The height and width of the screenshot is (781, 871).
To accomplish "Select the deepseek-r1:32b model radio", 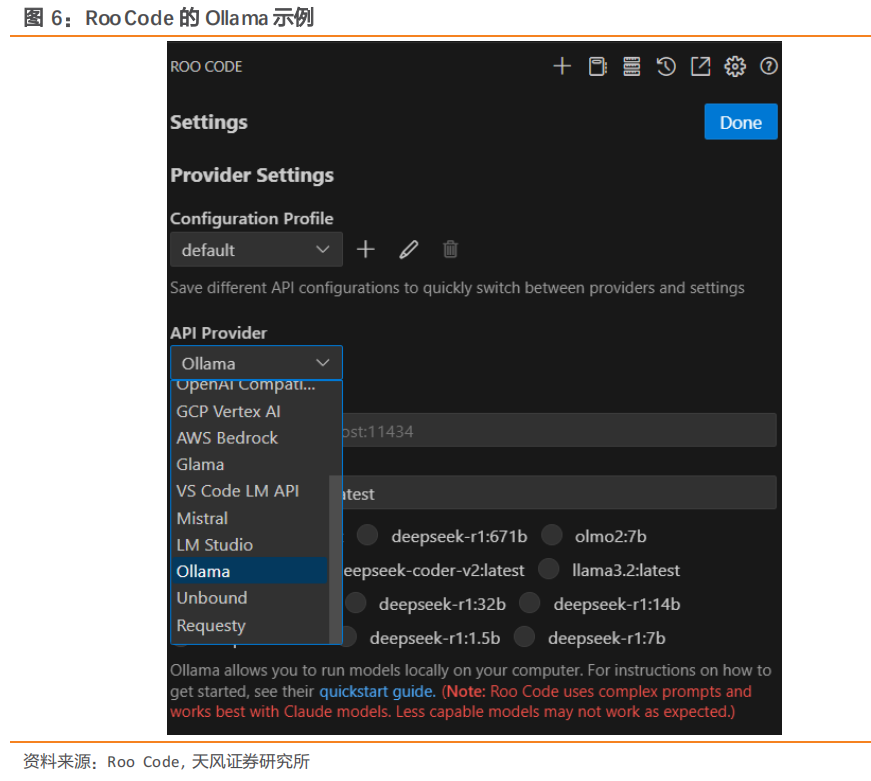I will coord(356,603).
